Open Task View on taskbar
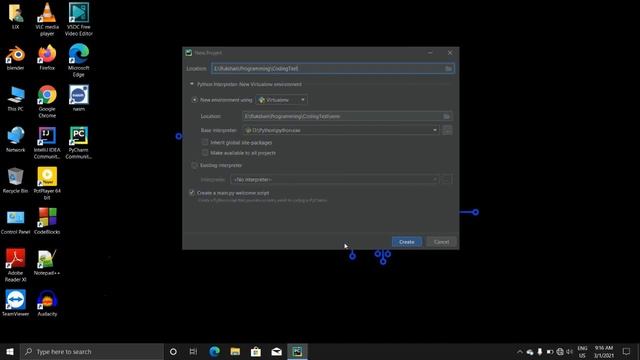 tap(193, 351)
